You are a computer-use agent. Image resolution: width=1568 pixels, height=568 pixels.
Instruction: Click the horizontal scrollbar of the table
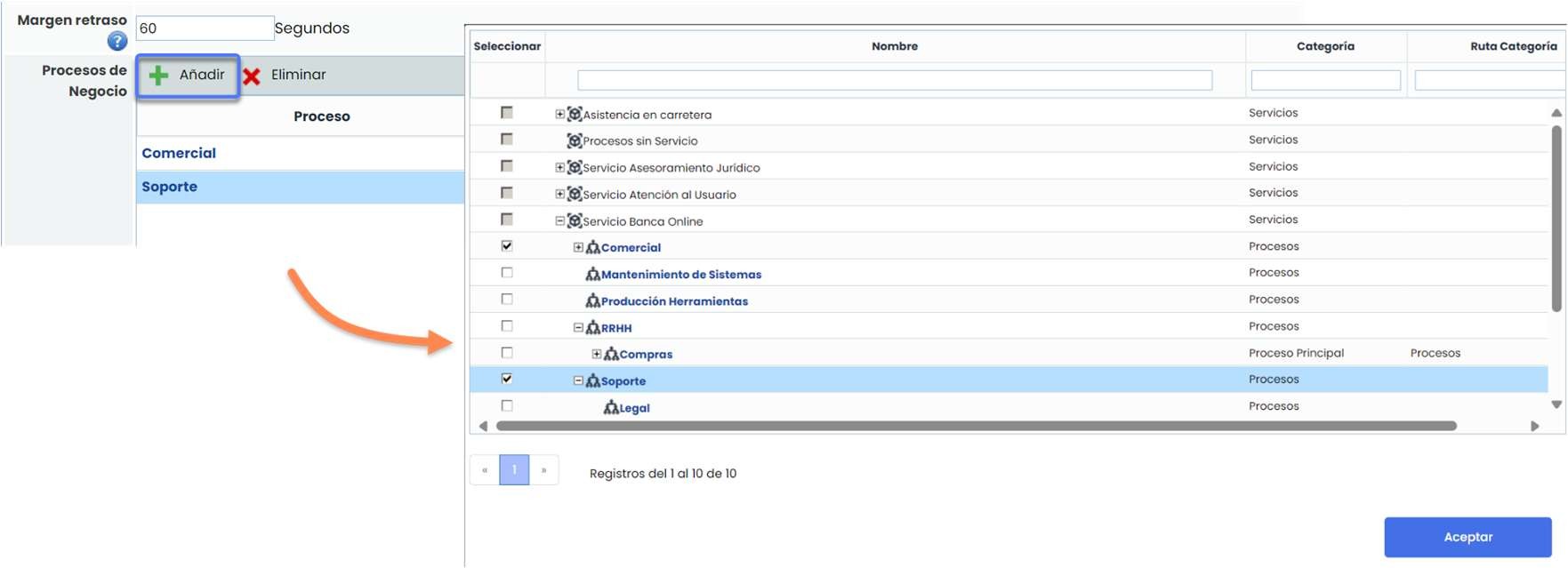[x=975, y=426]
